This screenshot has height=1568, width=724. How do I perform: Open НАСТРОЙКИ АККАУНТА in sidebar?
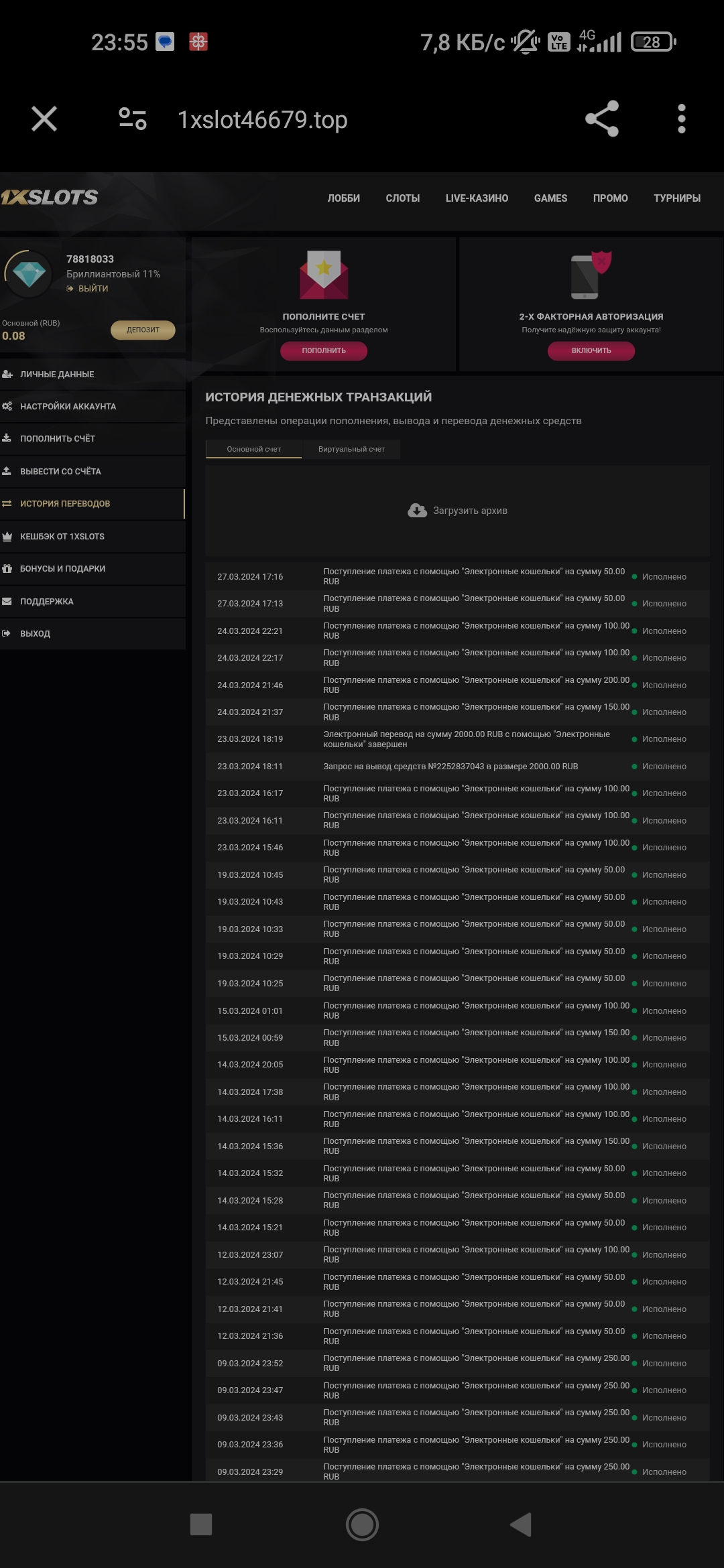pos(93,407)
